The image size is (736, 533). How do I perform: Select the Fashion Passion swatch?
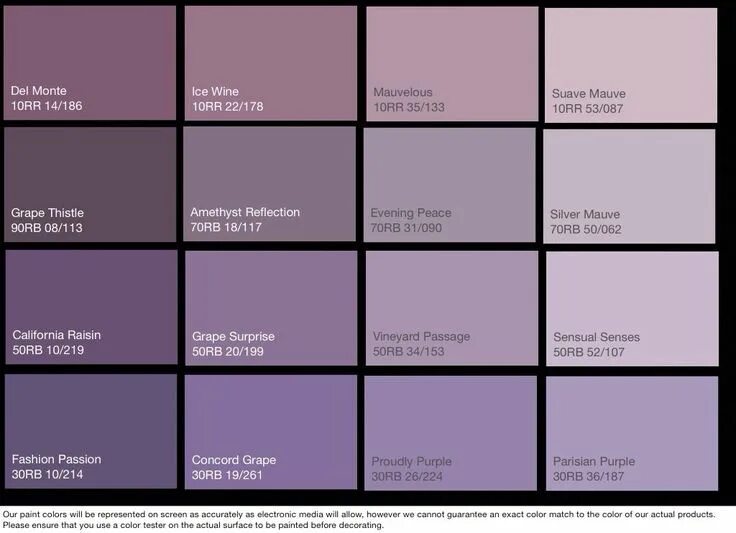pos(91,431)
